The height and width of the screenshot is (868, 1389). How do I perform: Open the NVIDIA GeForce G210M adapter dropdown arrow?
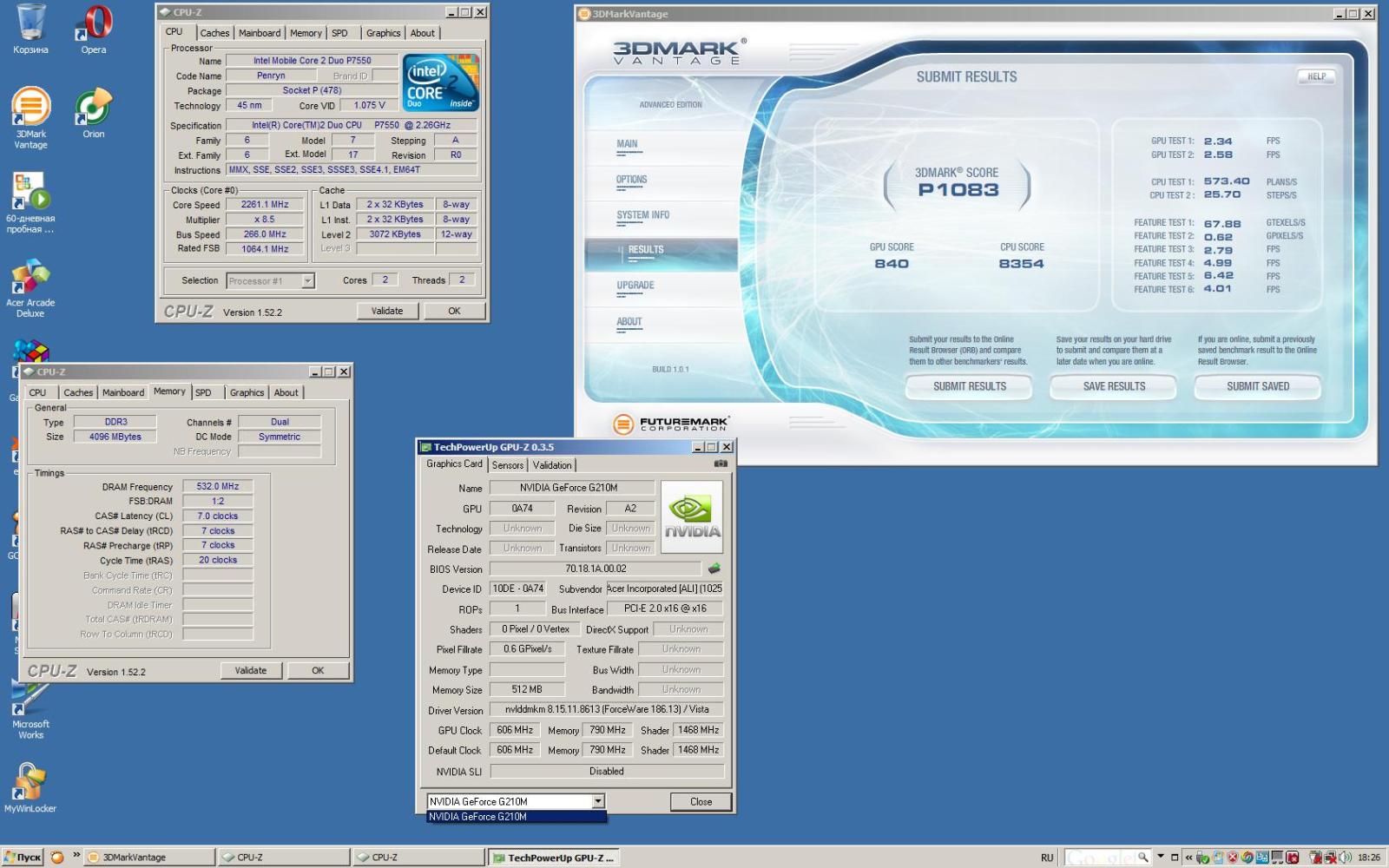598,801
